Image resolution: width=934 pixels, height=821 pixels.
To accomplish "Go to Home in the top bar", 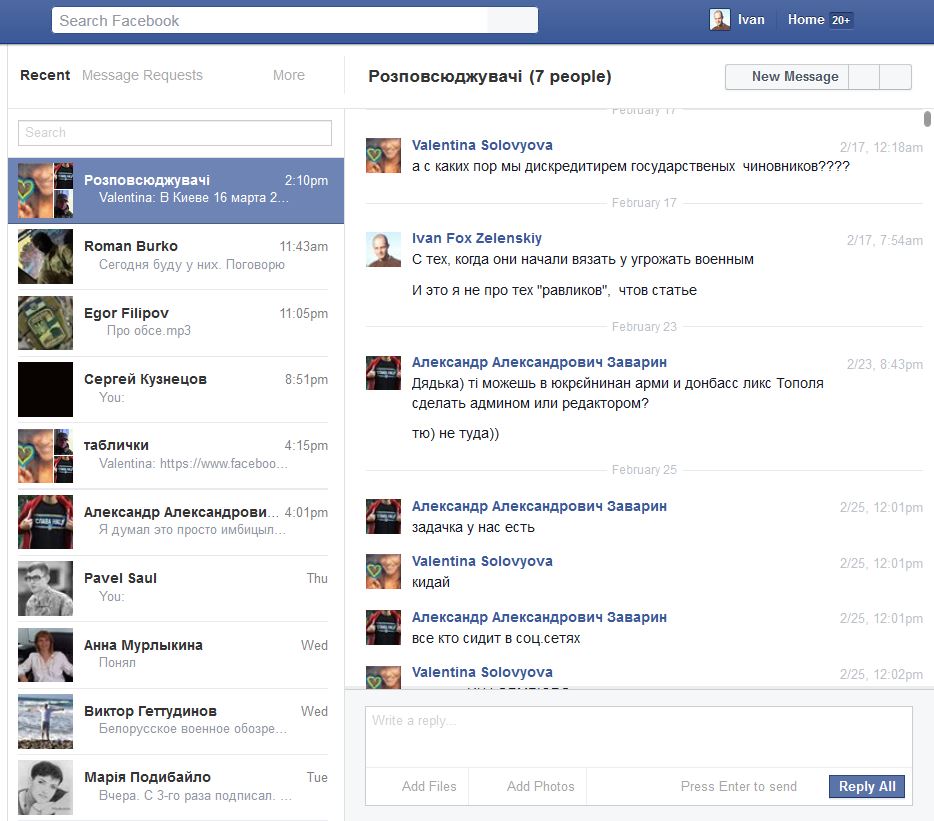I will 805,20.
